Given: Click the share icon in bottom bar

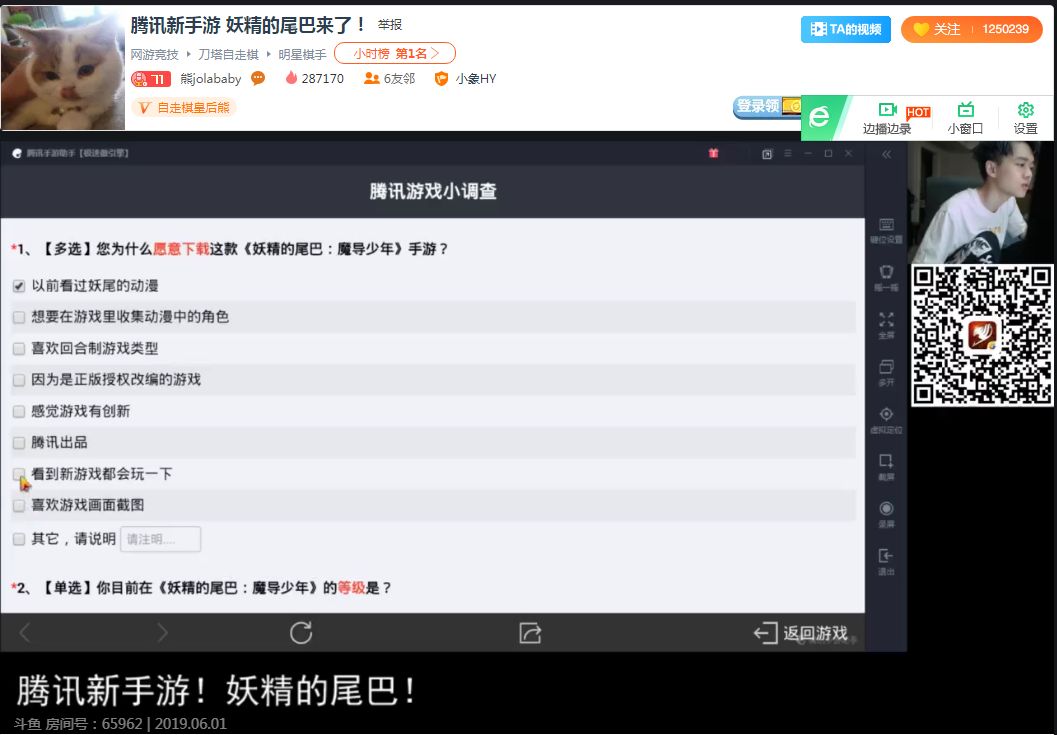Looking at the screenshot, I should [530, 633].
